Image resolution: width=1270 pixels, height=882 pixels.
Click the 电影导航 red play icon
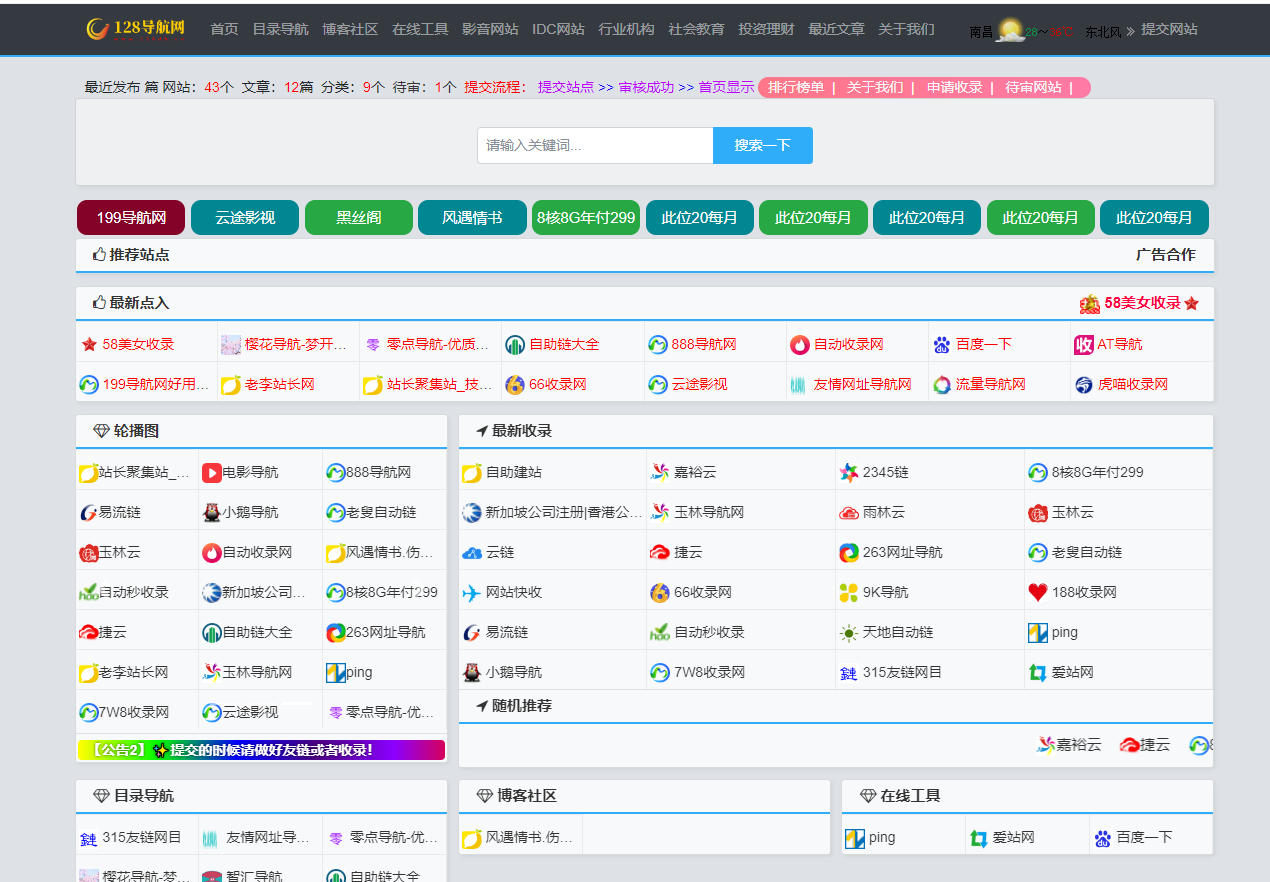click(x=211, y=472)
